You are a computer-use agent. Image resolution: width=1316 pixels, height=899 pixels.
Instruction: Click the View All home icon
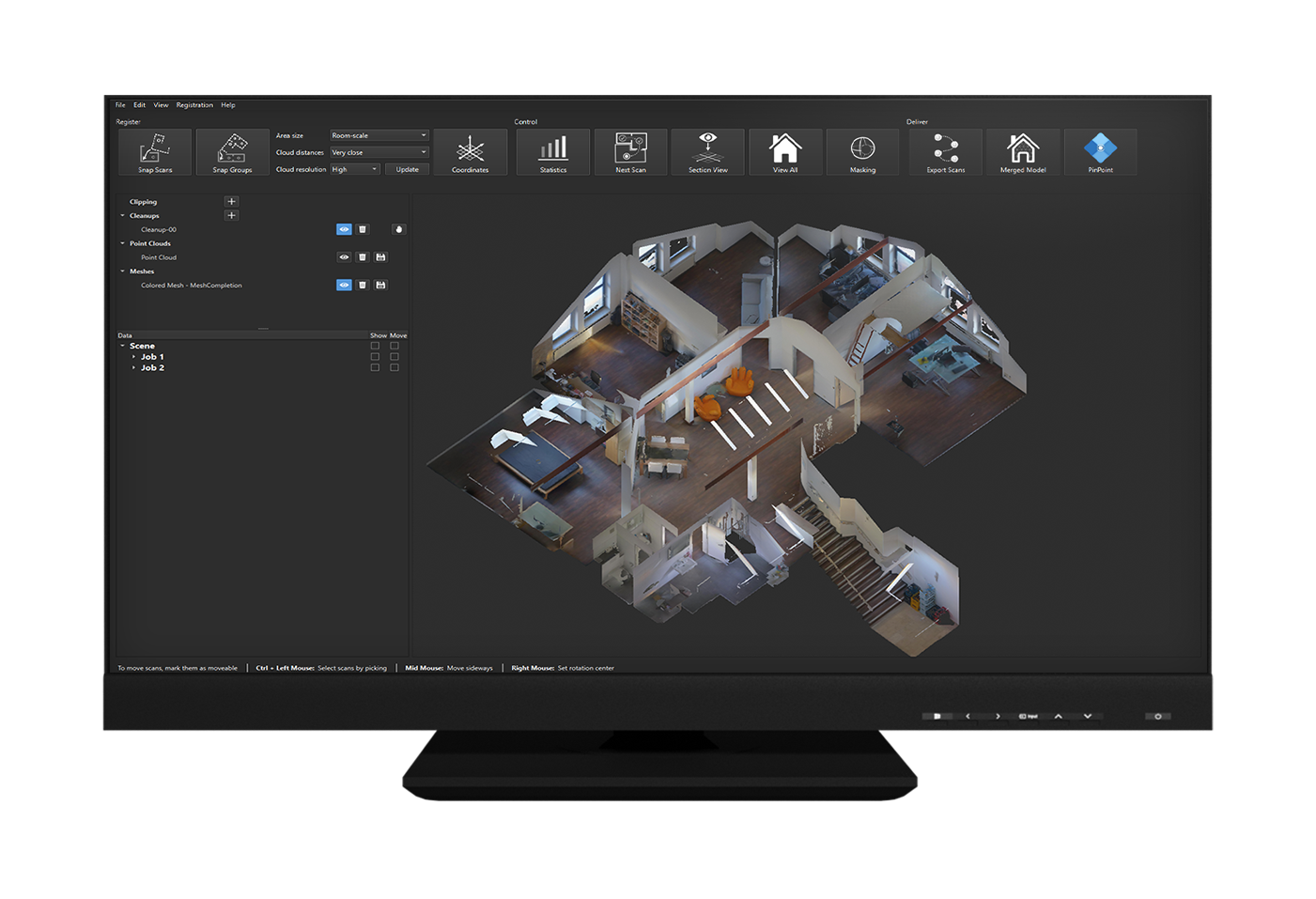point(785,151)
